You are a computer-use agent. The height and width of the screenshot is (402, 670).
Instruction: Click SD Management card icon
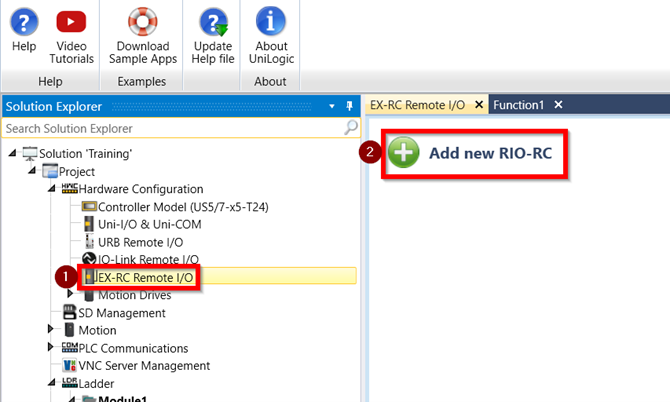pos(69,312)
